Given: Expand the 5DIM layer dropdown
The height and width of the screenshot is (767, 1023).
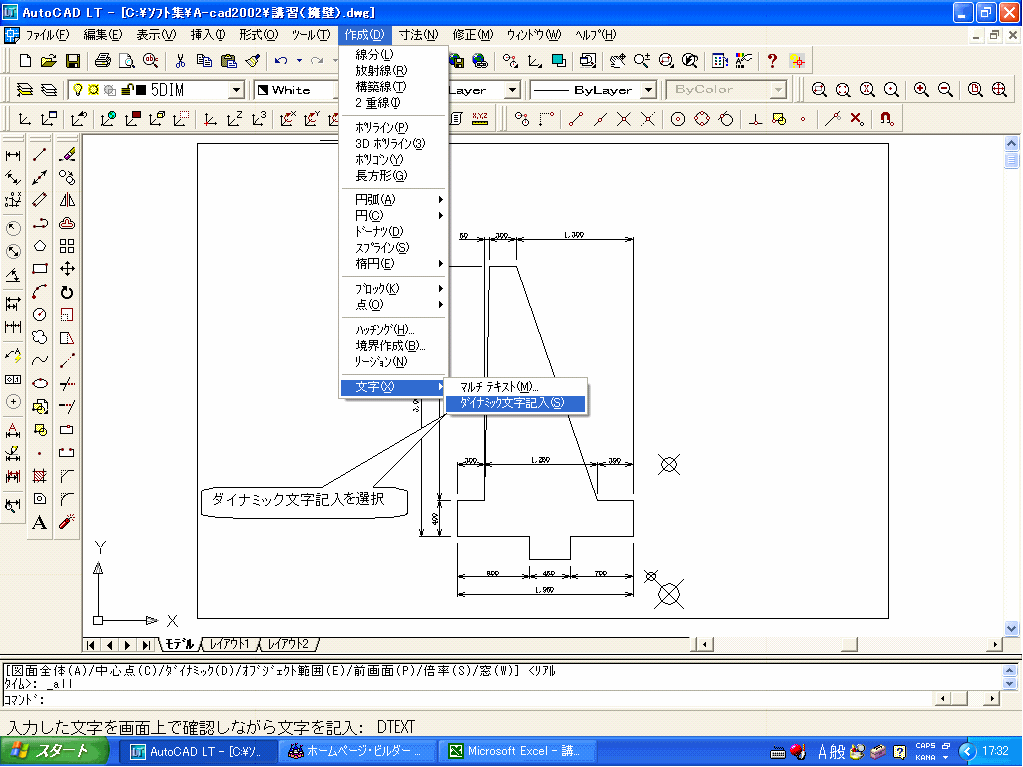Looking at the screenshot, I should (x=237, y=89).
